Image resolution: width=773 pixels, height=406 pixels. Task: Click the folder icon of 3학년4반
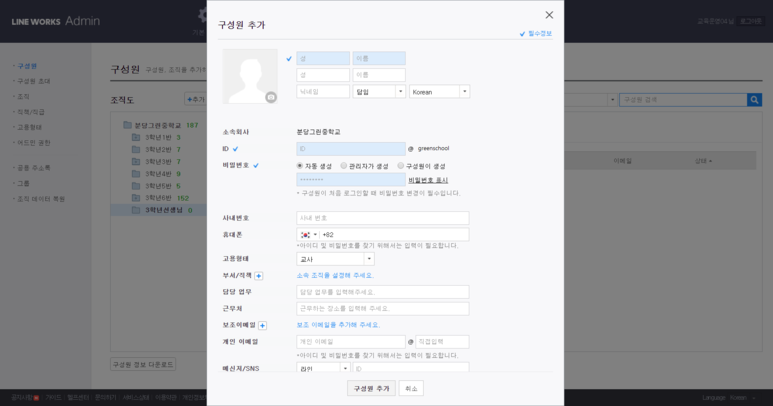[136, 174]
